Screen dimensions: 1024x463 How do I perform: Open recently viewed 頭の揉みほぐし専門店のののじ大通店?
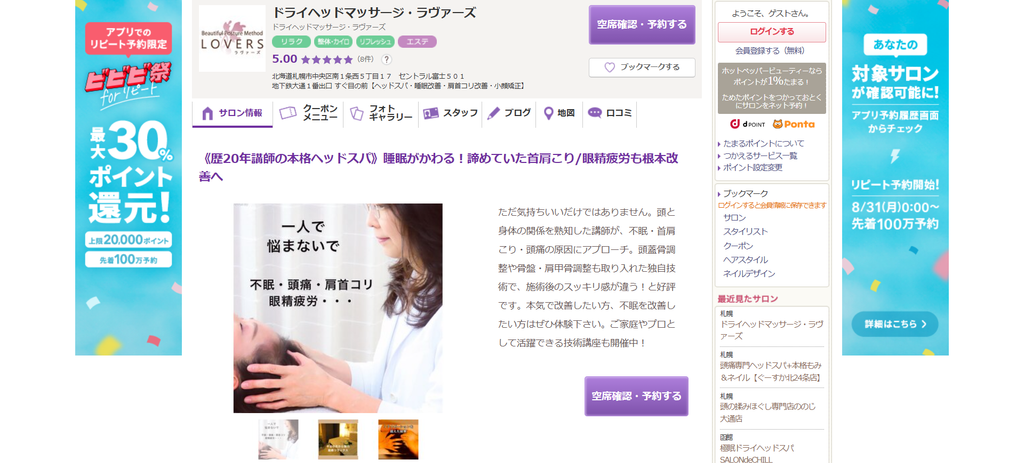(x=767, y=412)
